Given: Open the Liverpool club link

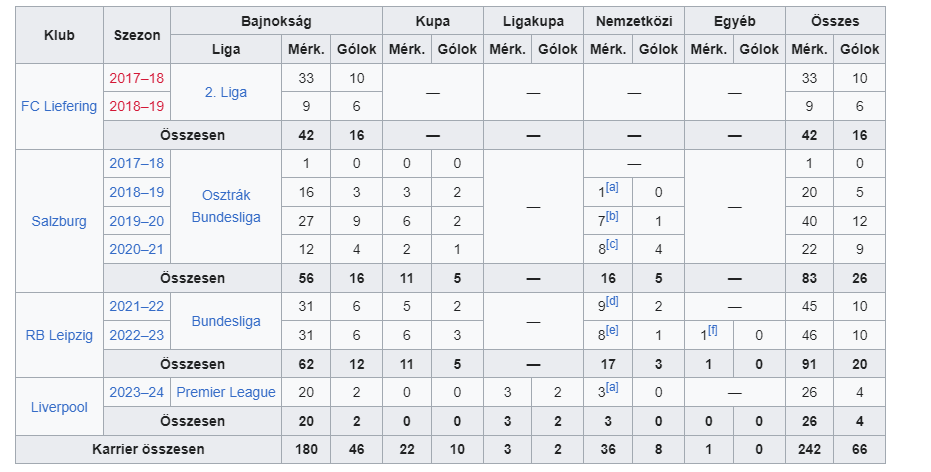Looking at the screenshot, I should point(59,407).
